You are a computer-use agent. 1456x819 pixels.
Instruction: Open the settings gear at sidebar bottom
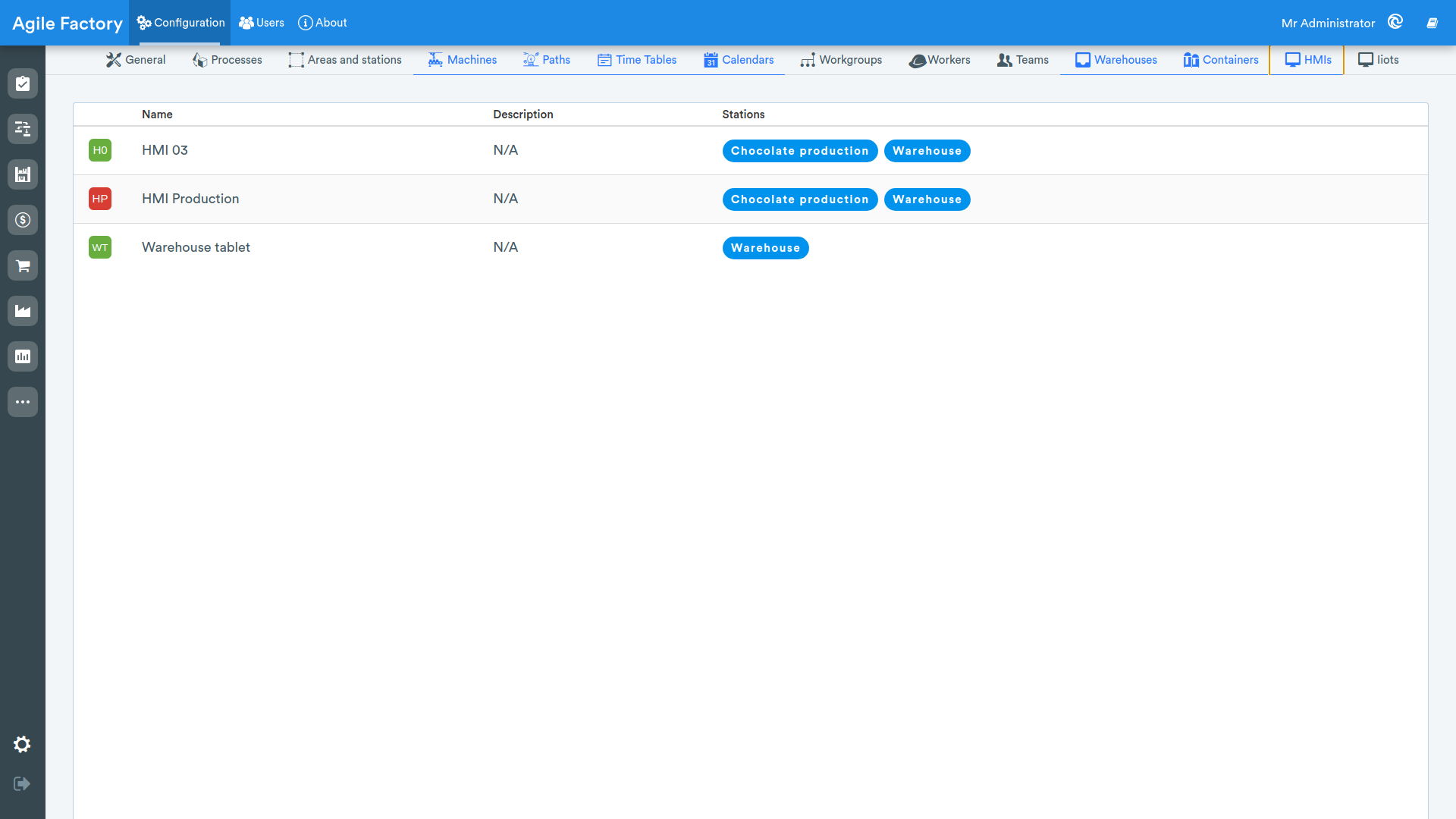(x=22, y=745)
